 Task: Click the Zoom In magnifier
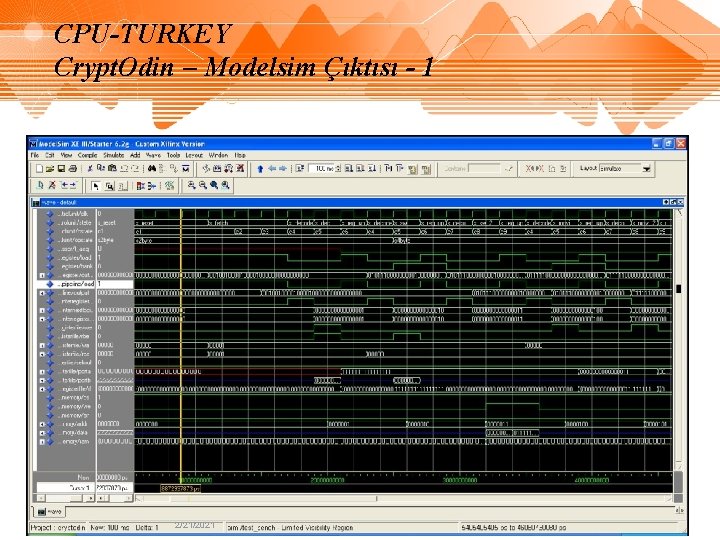191,186
